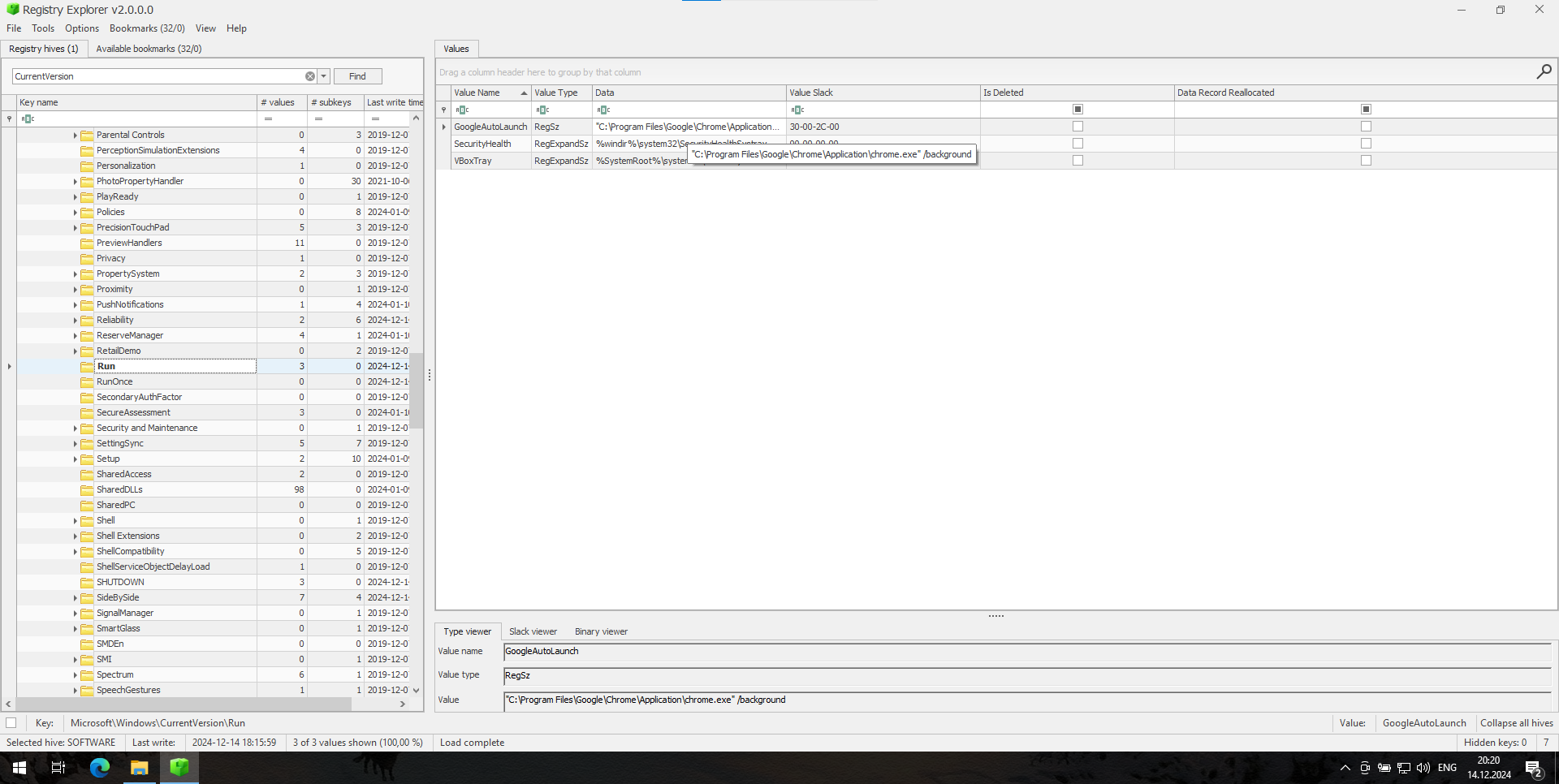Switch to Binary viewer tab
The image size is (1559, 784).
click(601, 631)
